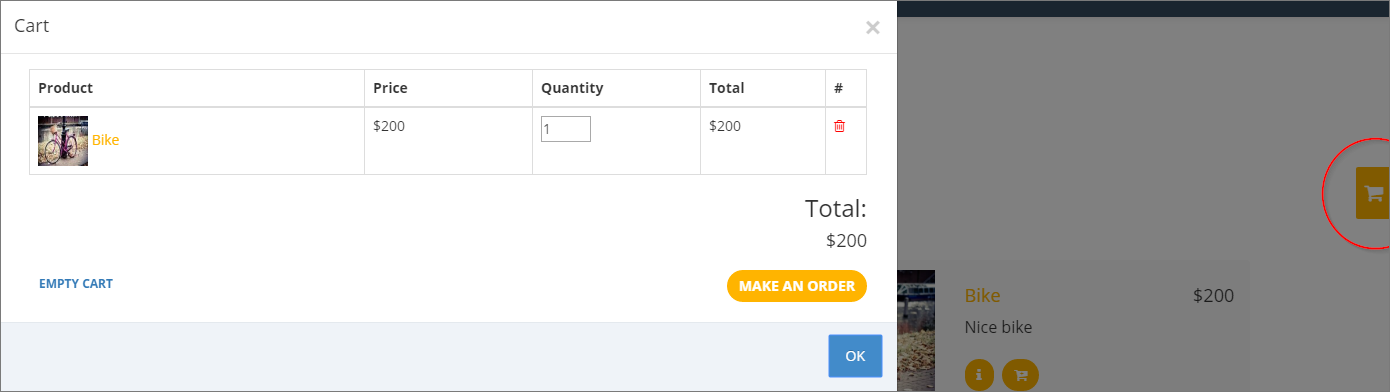Viewport: 1390px width, 392px height.
Task: Click the Product column header
Action: pos(65,88)
